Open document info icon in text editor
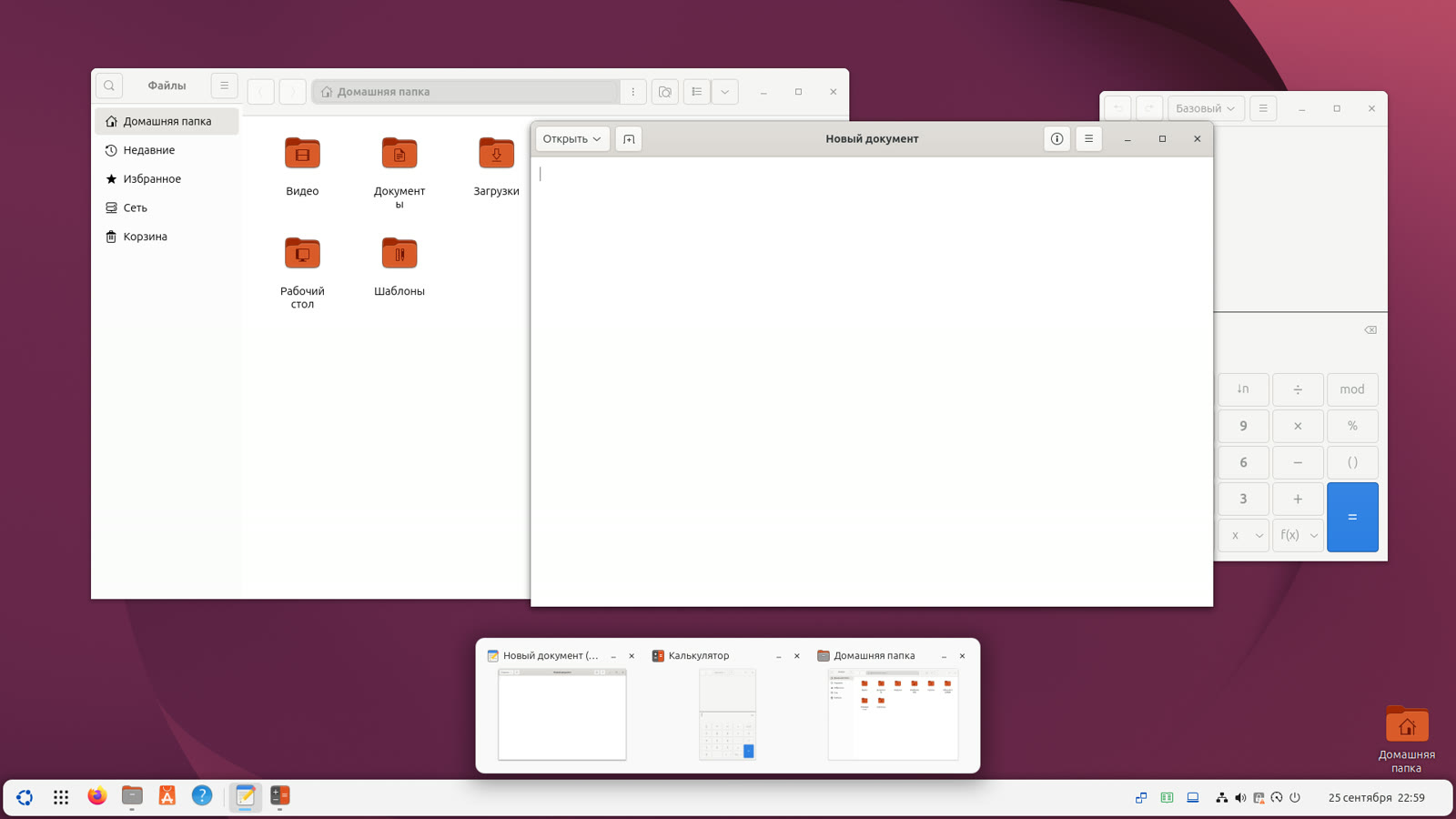Screen dimensions: 1456x819 point(1057,139)
